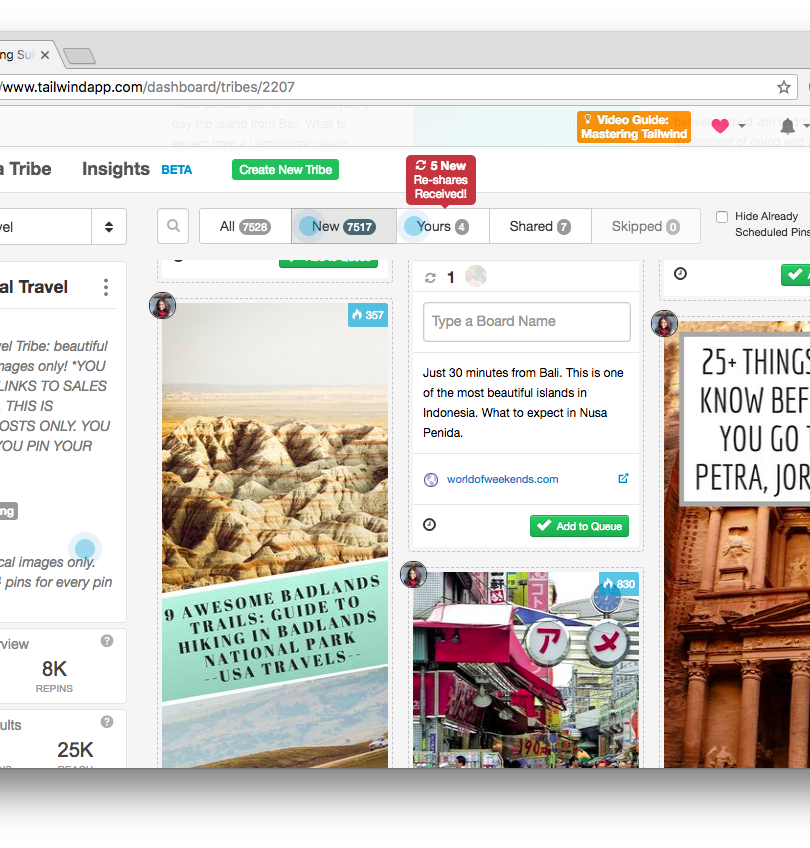Click the 8K REPINS statistic
The width and height of the screenshot is (810, 848).
[54, 676]
